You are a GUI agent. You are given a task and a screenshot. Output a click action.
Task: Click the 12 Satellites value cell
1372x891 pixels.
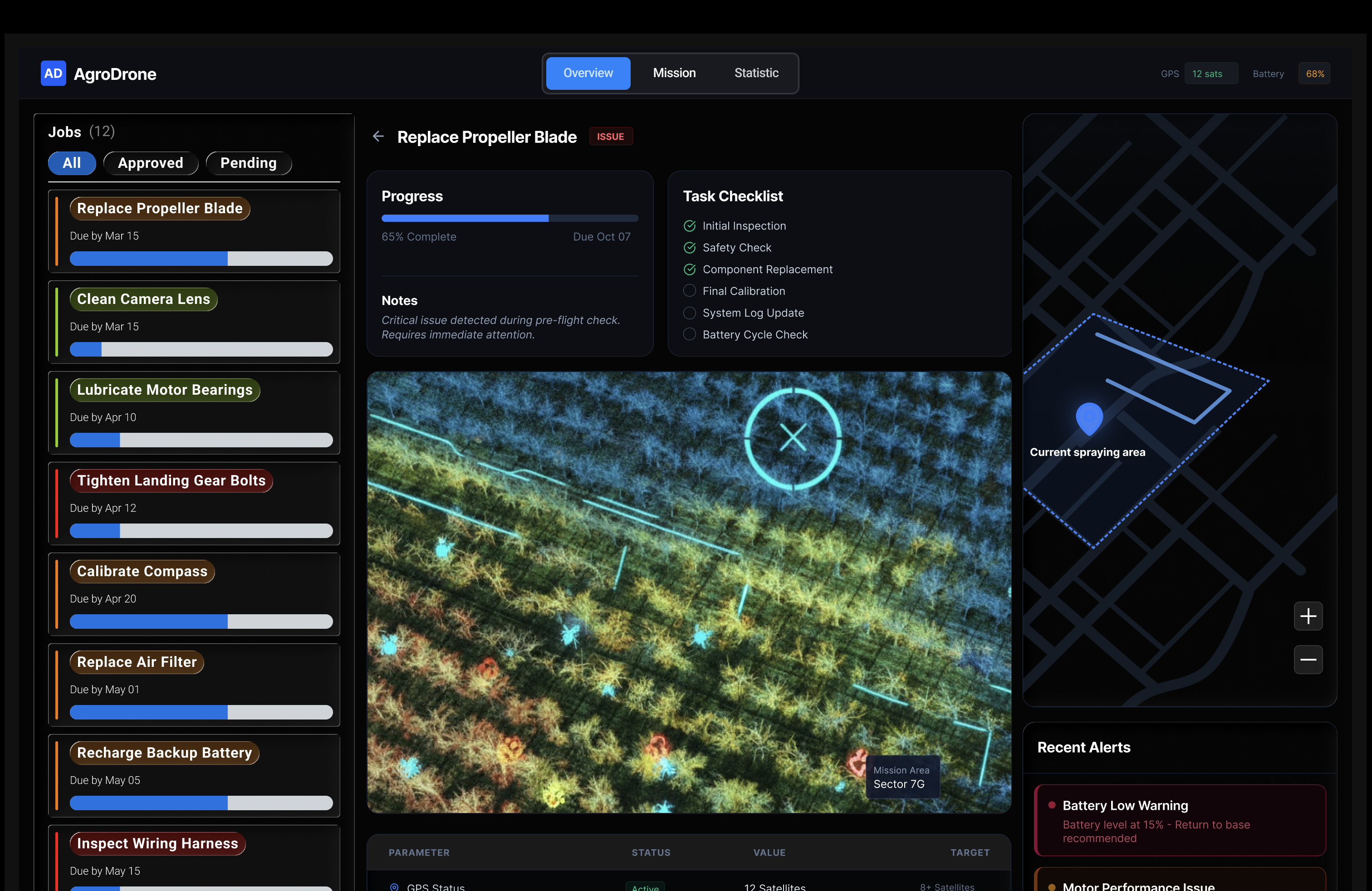point(774,887)
